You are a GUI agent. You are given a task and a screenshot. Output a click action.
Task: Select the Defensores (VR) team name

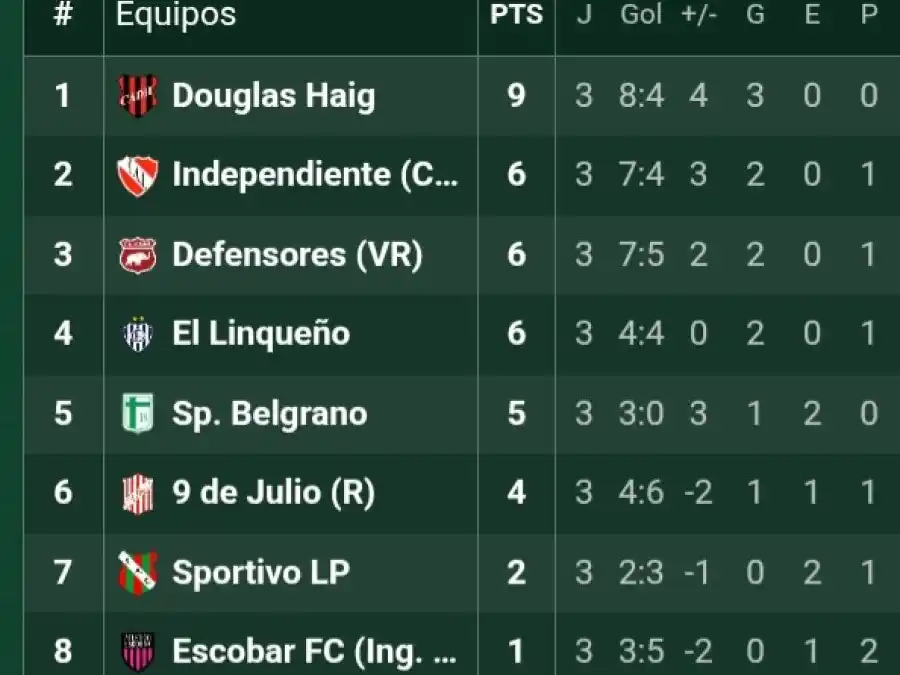[x=297, y=254]
